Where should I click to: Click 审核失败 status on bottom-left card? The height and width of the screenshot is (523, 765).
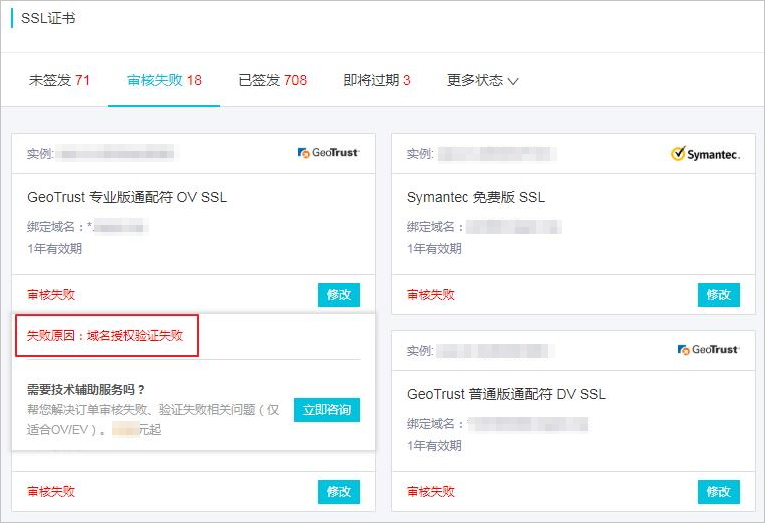point(51,491)
